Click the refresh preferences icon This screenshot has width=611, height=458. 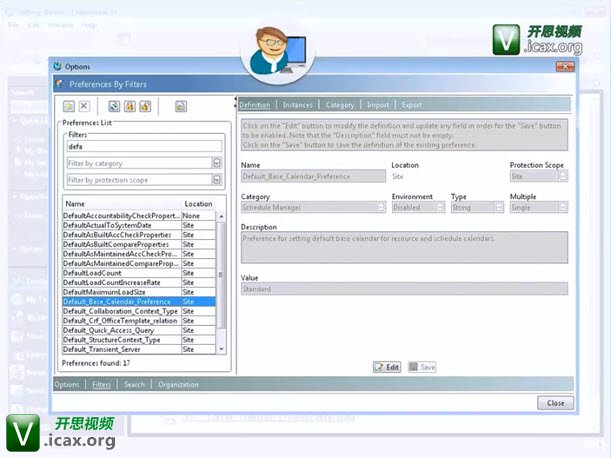click(x=114, y=106)
